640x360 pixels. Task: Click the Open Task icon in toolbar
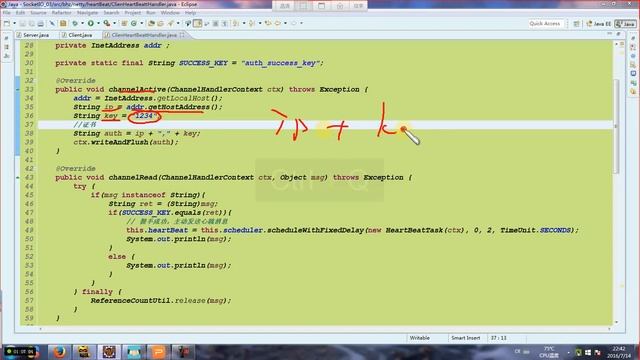pyautogui.click(x=160, y=23)
